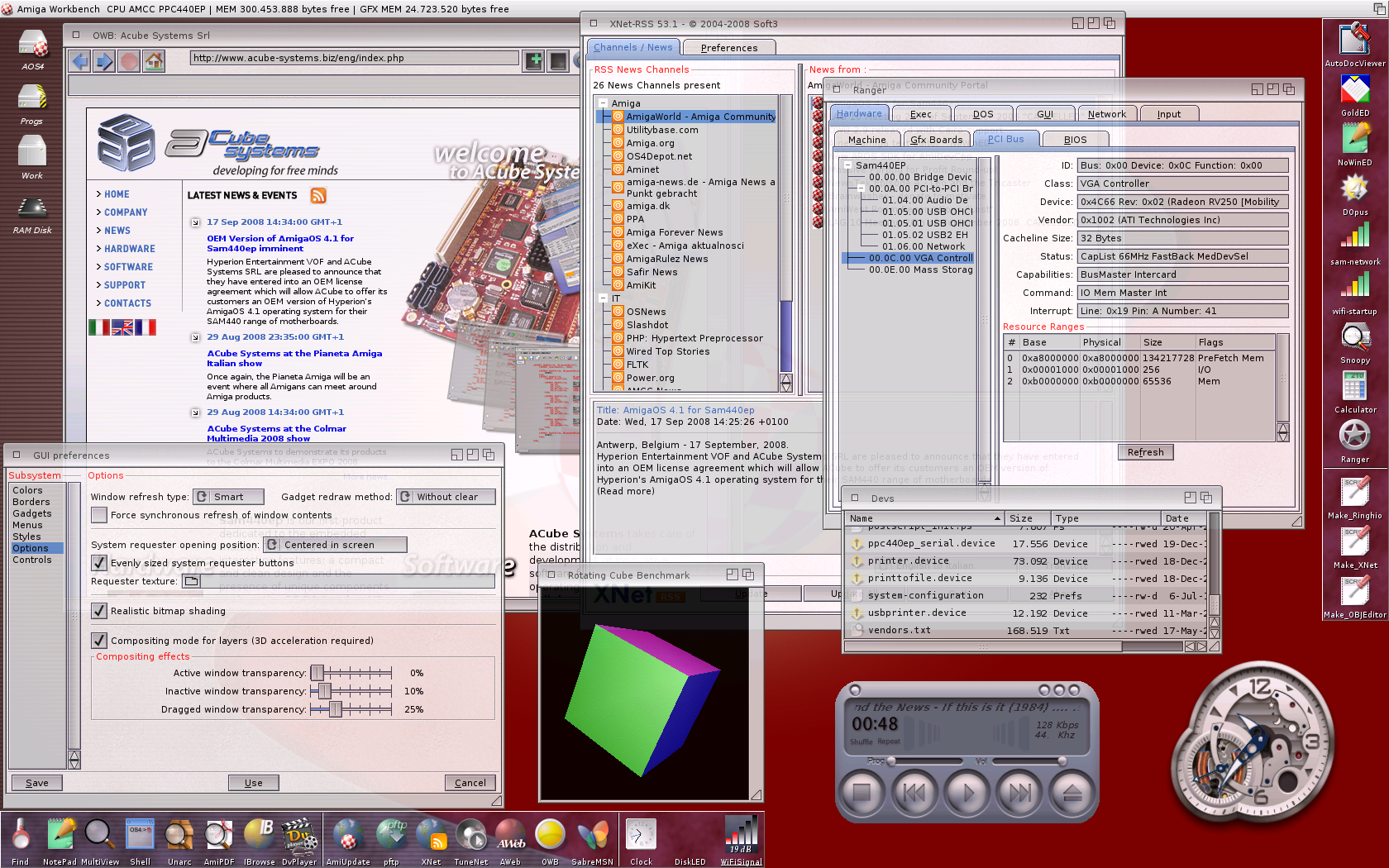Toggle Force synchronous refresh checkbox
Screen dimensions: 1389x868
tap(99, 515)
